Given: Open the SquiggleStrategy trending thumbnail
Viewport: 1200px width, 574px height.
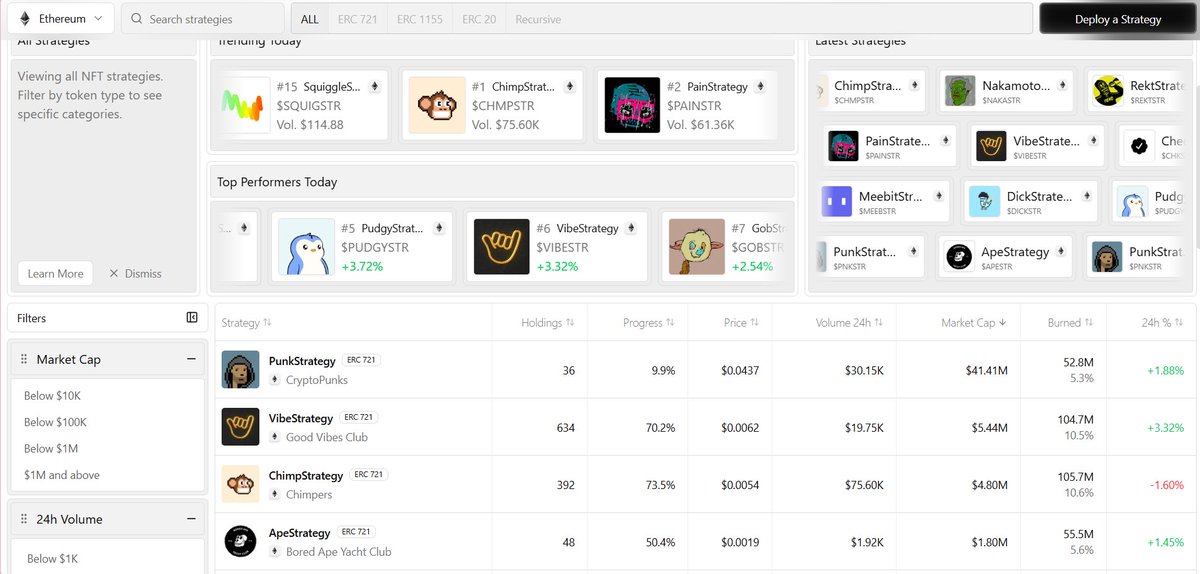Looking at the screenshot, I should tap(246, 105).
